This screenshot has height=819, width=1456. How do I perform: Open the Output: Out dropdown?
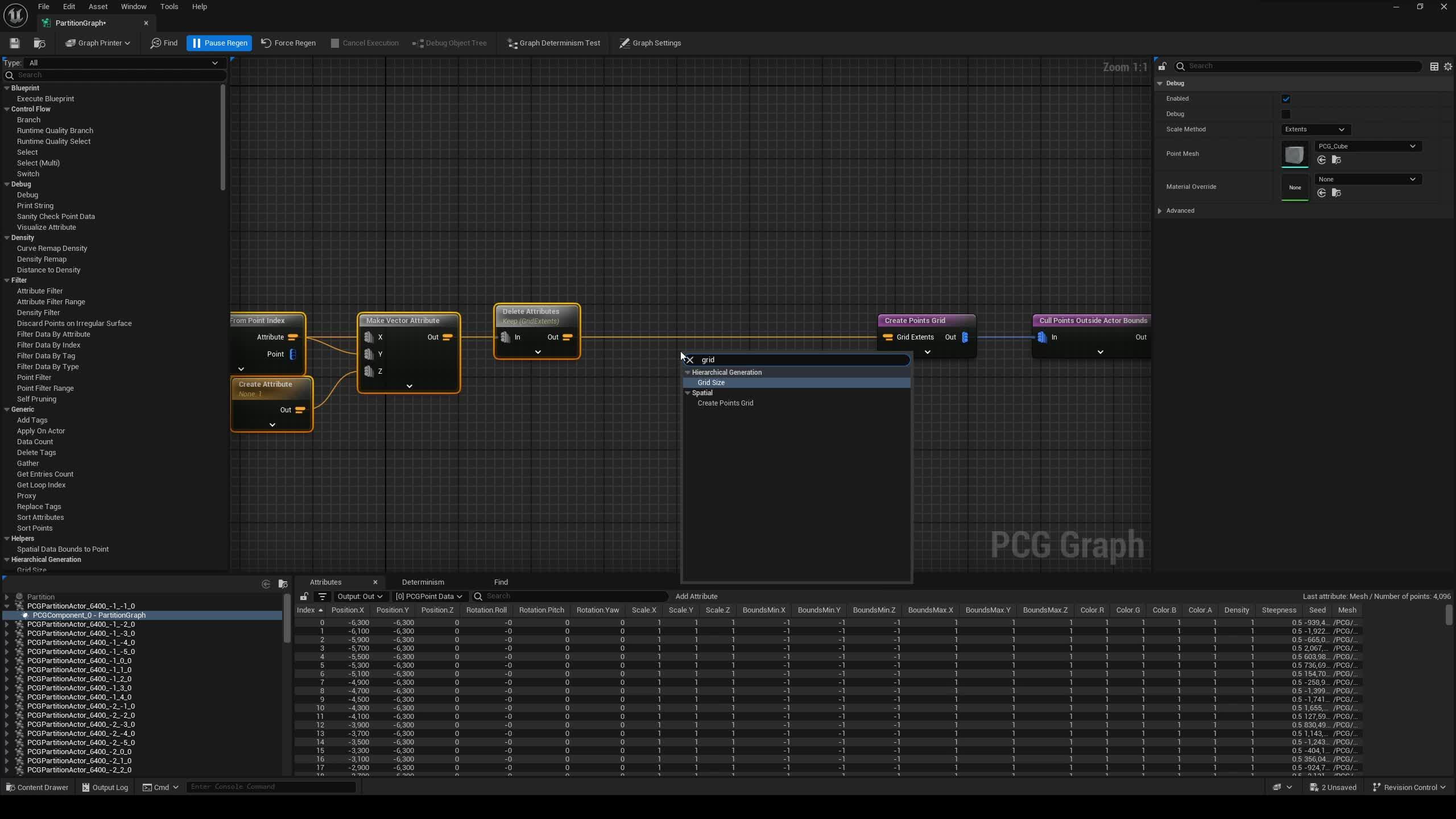[x=359, y=596]
